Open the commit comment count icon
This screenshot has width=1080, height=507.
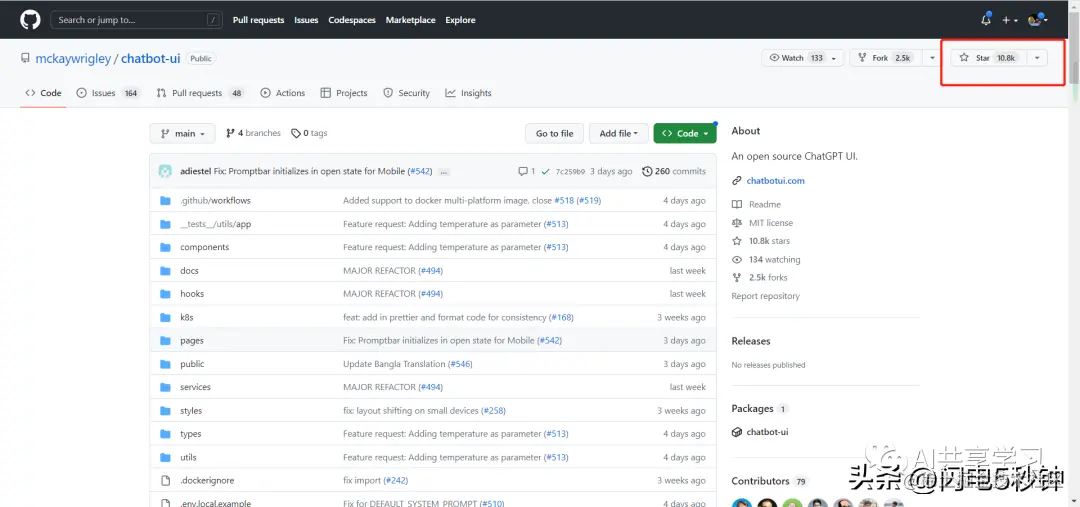pos(527,171)
